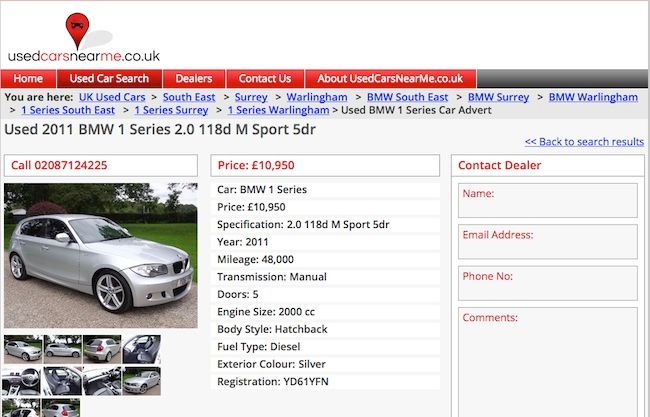Click inside the Comments text area
Screen dimensions: 650x417
pos(548,362)
